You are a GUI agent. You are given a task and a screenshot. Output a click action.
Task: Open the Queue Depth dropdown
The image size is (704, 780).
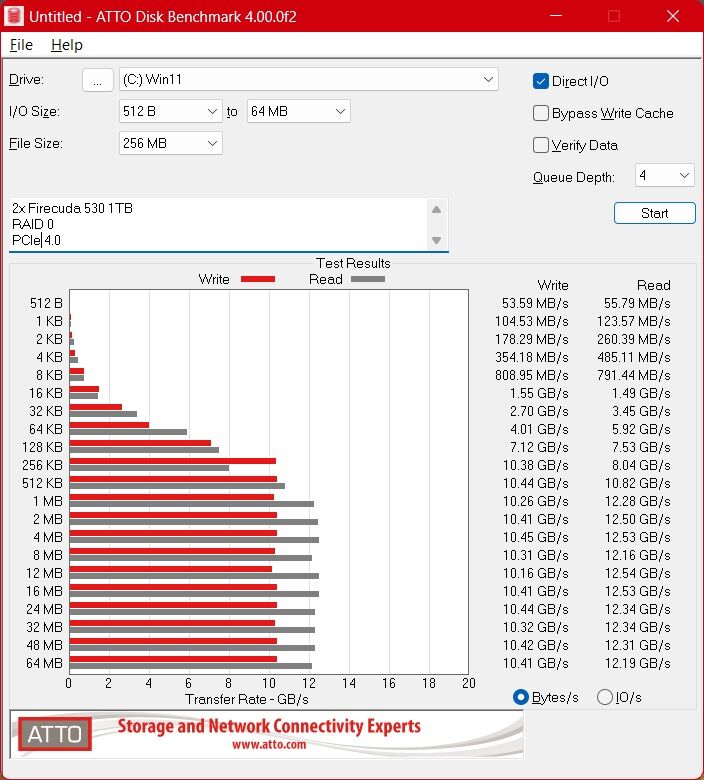coord(664,176)
